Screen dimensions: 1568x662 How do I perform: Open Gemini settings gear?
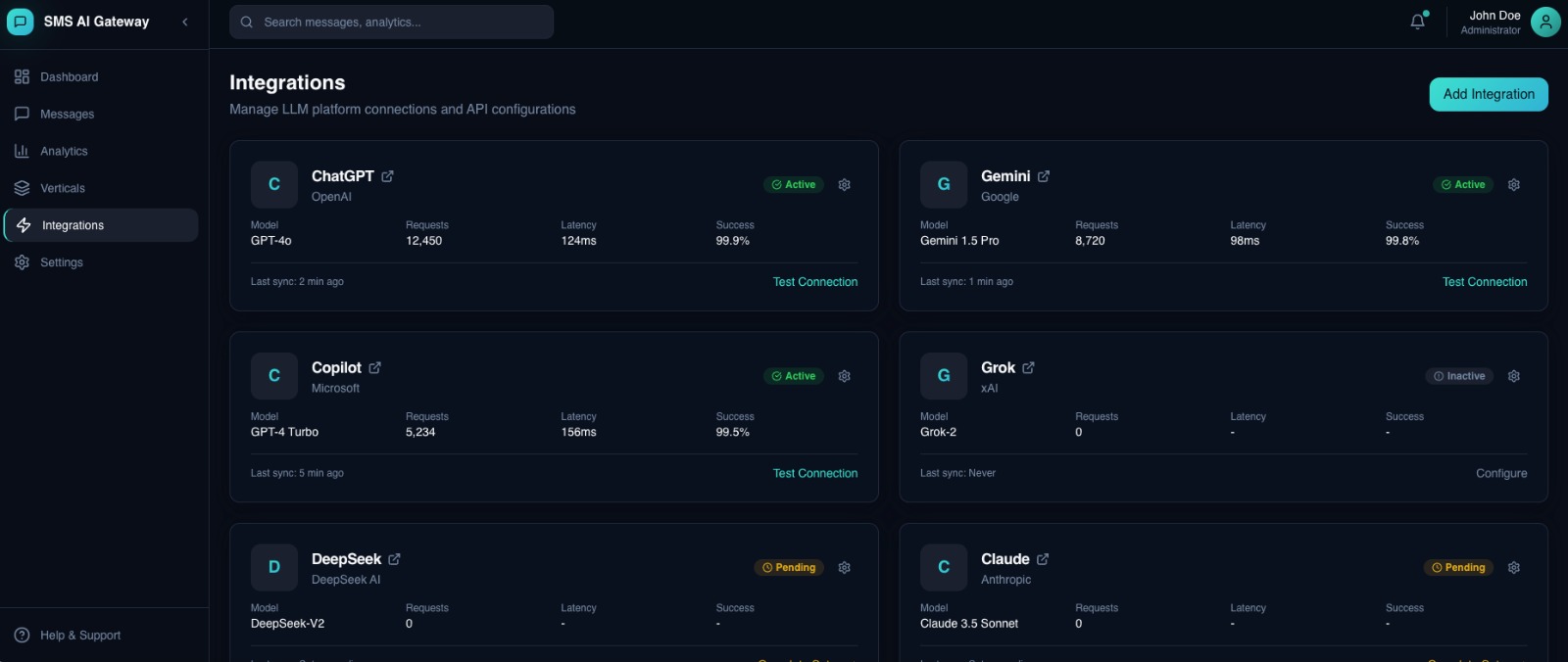tap(1514, 185)
